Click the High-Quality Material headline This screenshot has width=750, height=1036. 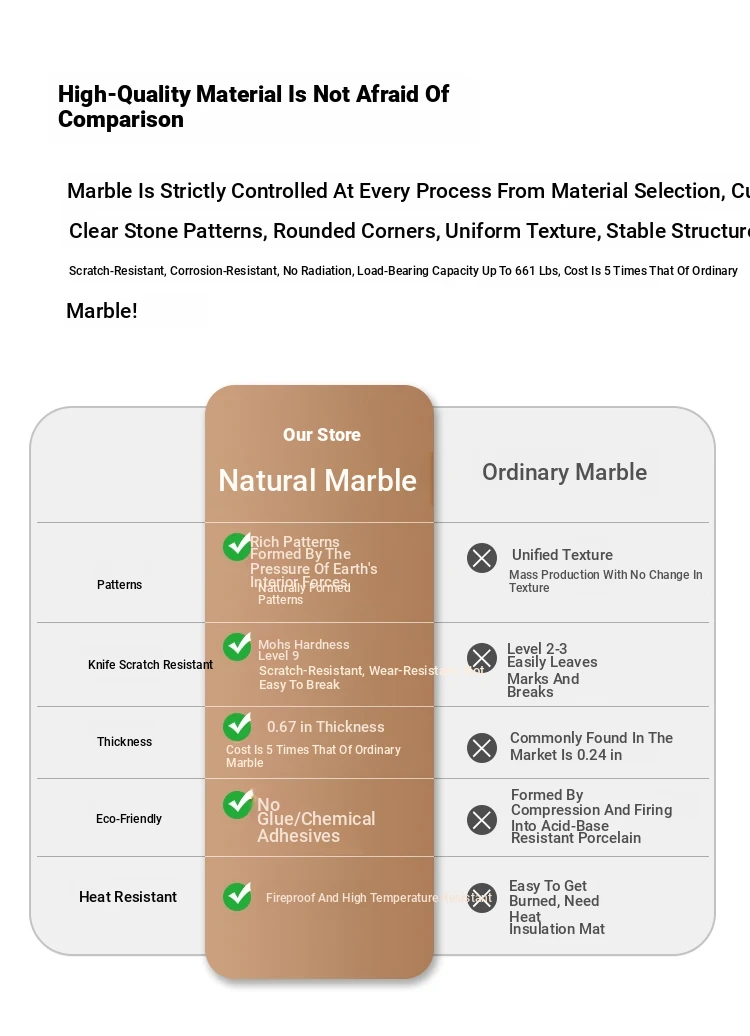tap(253, 107)
